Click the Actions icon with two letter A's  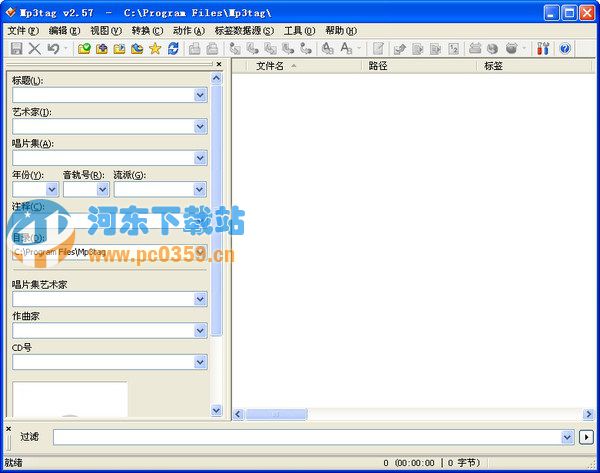click(327, 49)
